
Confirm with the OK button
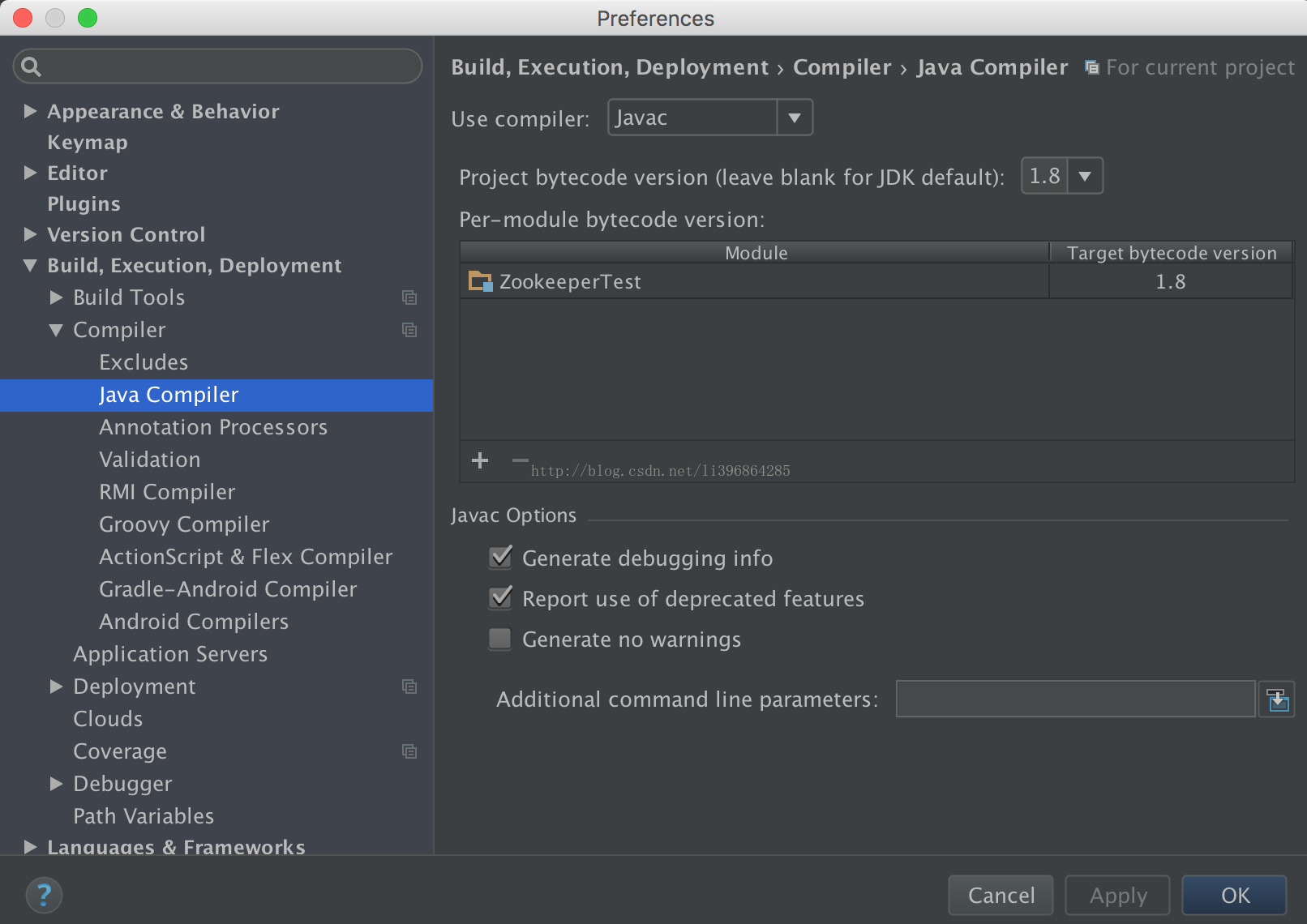point(1234,895)
